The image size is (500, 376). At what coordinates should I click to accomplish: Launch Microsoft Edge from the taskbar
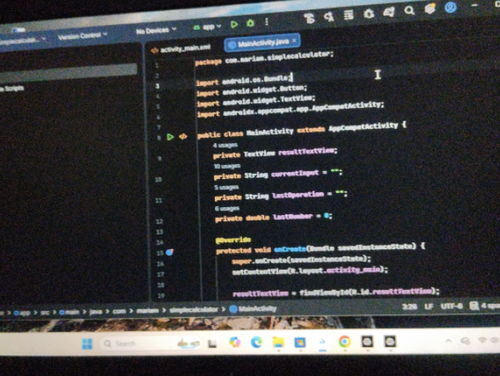(x=256, y=342)
